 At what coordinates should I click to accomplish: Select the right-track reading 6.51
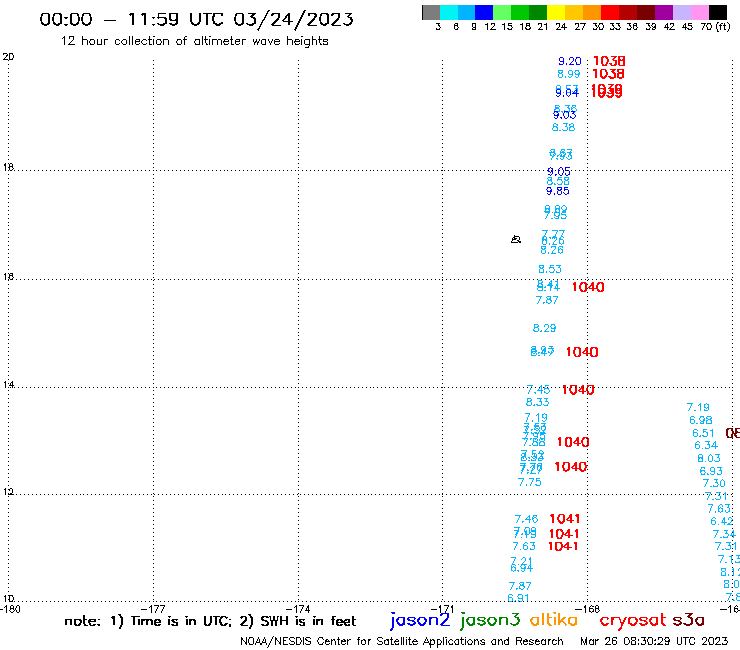(x=704, y=433)
